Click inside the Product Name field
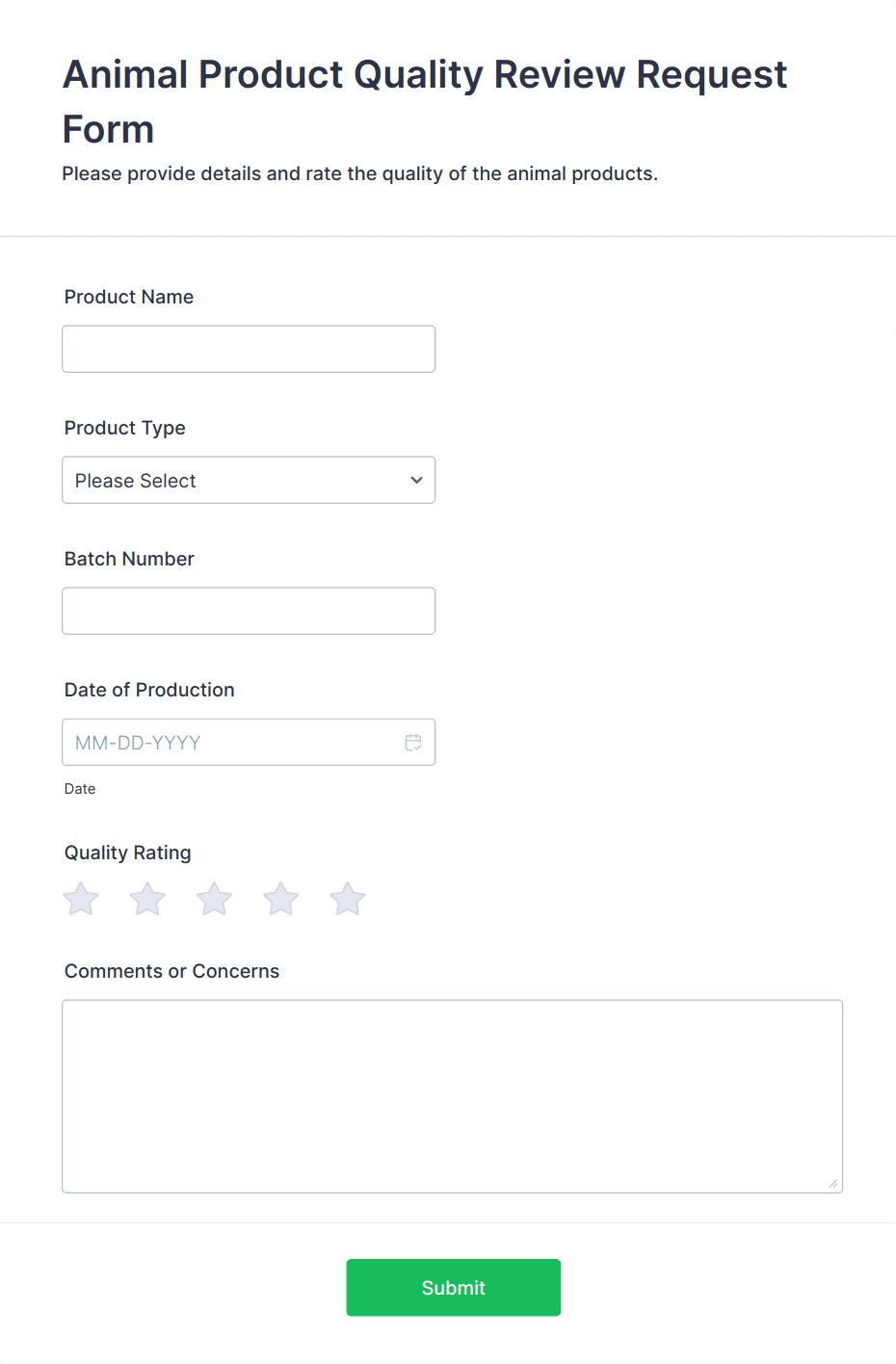The image size is (896, 1364). [x=249, y=349]
